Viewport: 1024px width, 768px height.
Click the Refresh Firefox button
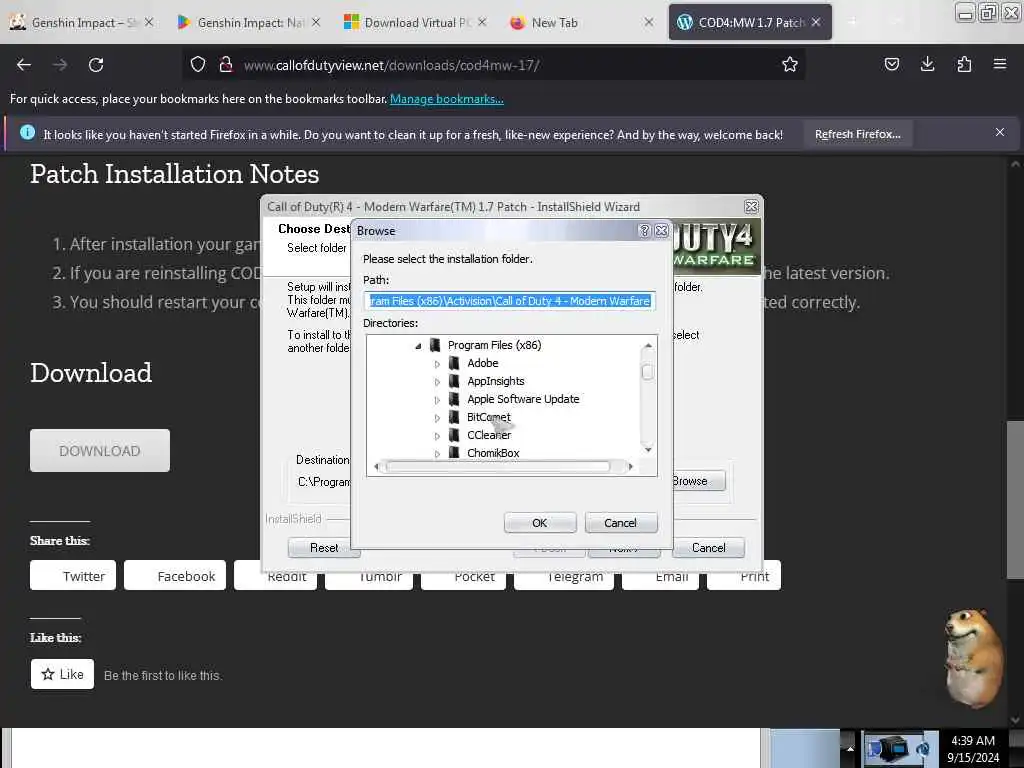[857, 134]
